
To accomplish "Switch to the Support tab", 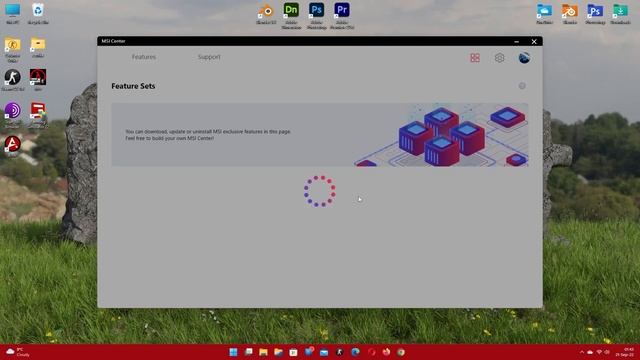I will coord(209,57).
